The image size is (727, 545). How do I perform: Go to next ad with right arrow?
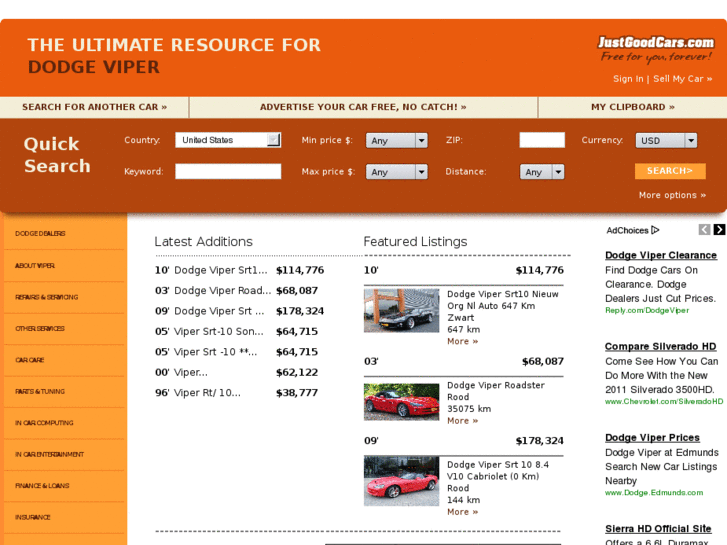click(x=719, y=229)
